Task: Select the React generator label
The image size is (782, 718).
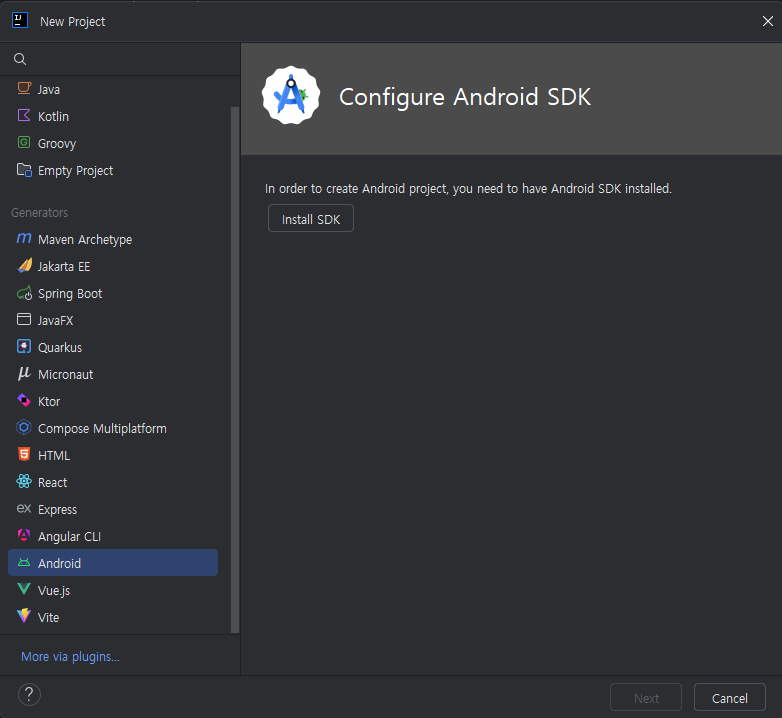Action: point(52,483)
